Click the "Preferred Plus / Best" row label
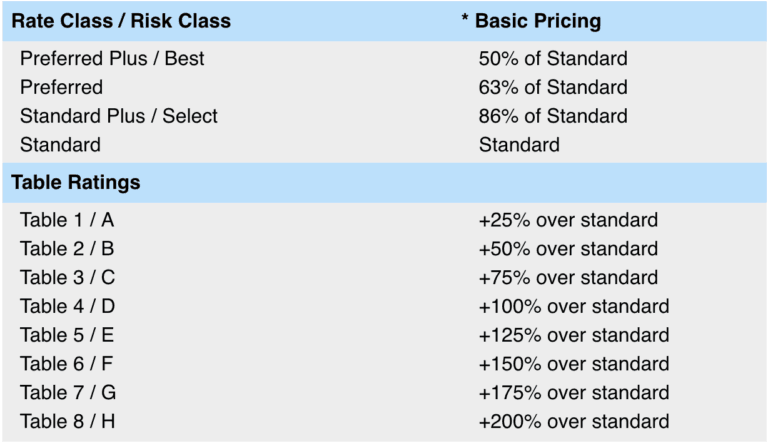 click(112, 58)
